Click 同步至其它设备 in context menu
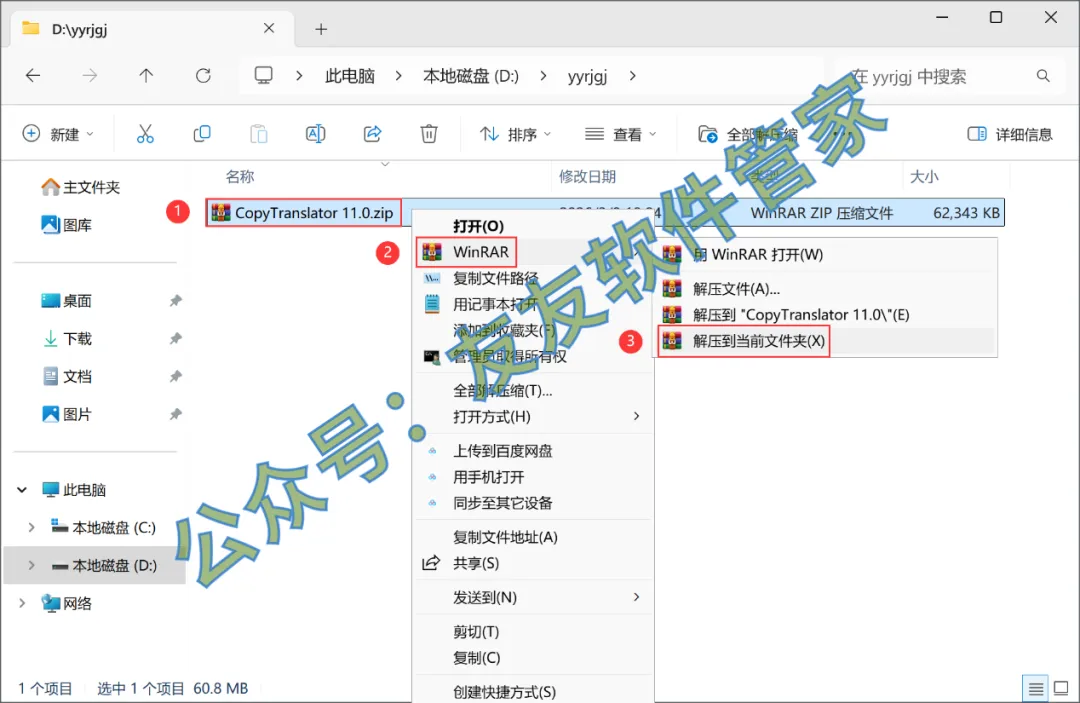1080x703 pixels. (534, 503)
